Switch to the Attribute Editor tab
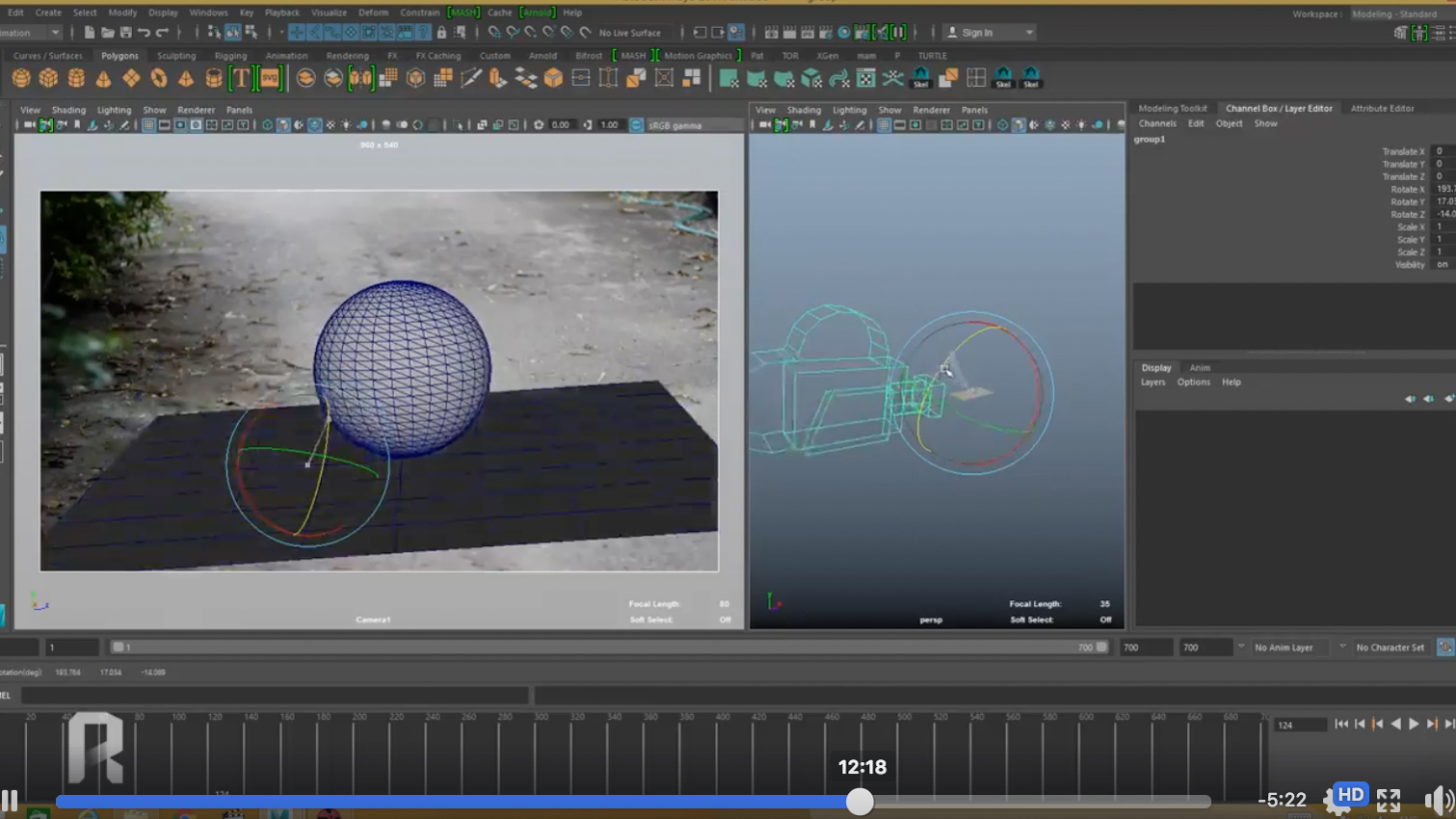Image resolution: width=1456 pixels, height=819 pixels. (x=1381, y=108)
